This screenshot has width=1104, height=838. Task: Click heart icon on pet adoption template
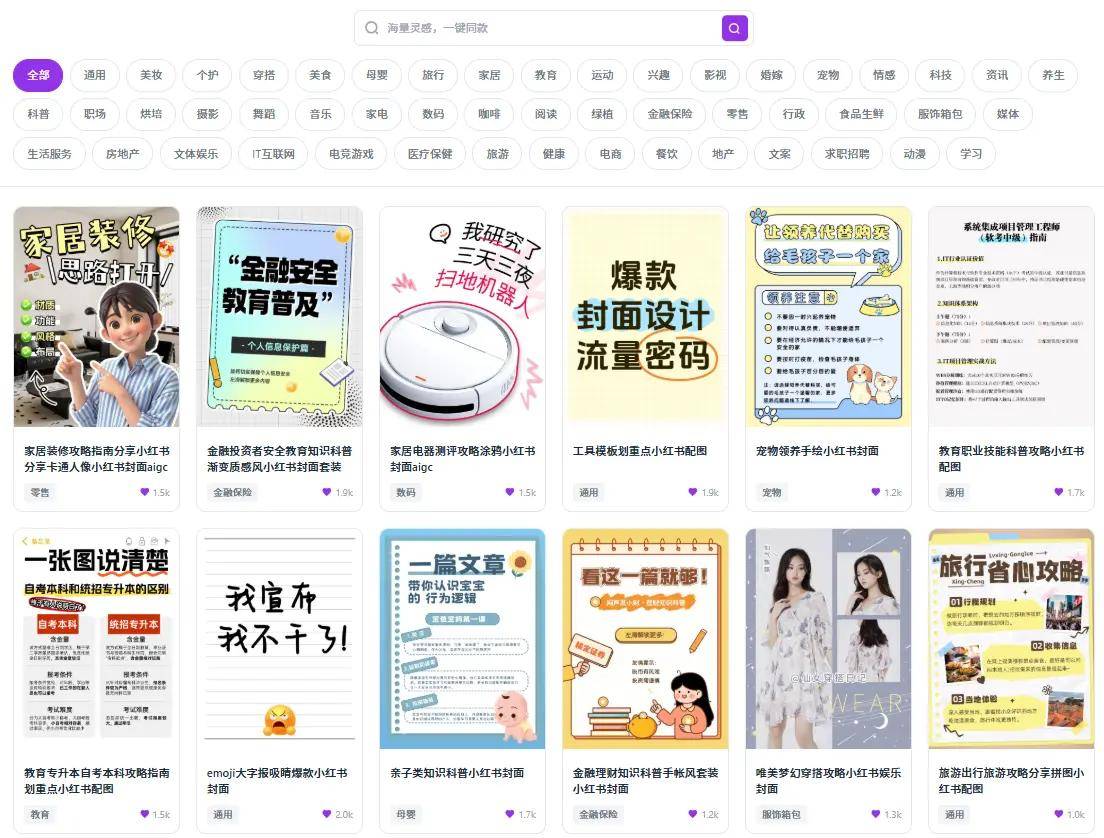pyautogui.click(x=877, y=492)
